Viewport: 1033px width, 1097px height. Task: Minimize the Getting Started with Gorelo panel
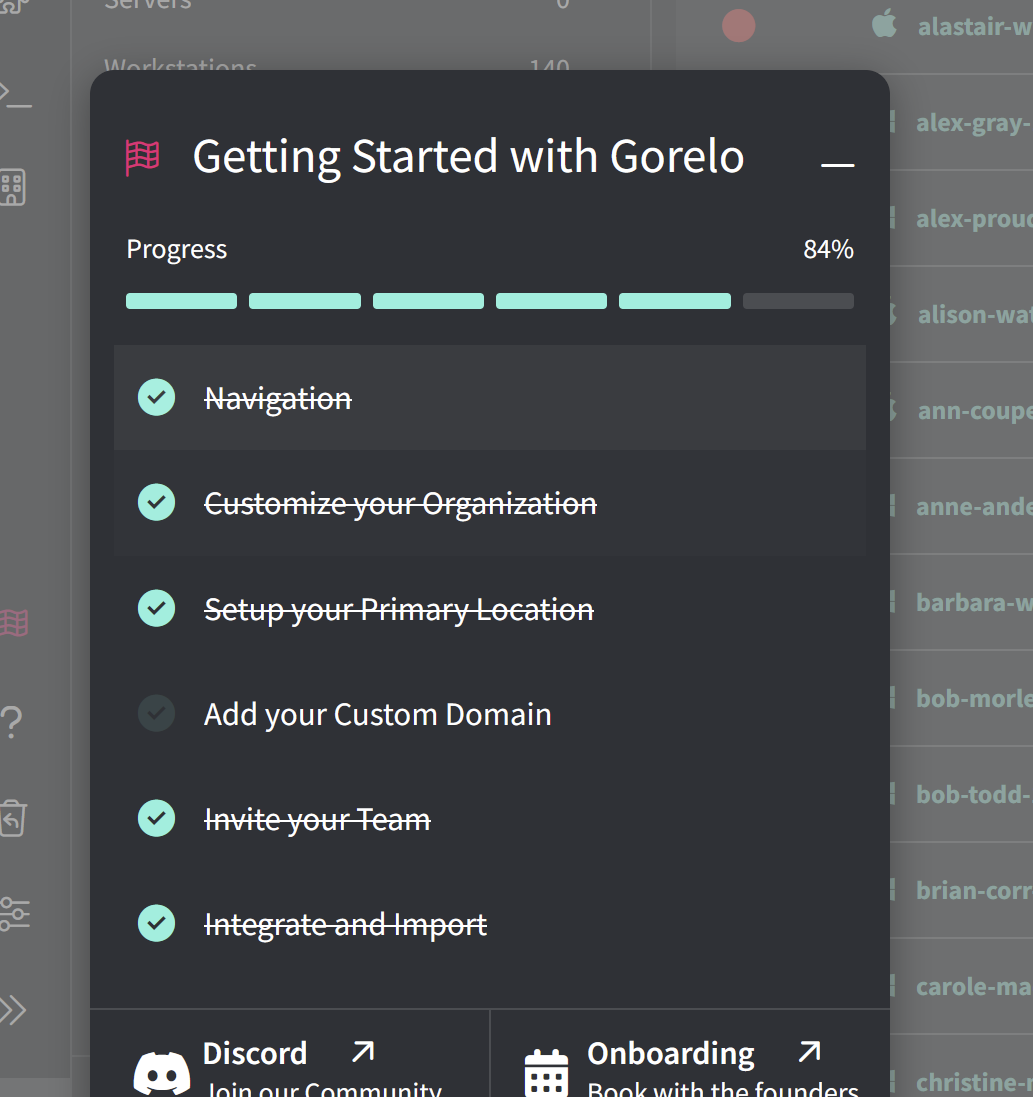coord(837,164)
